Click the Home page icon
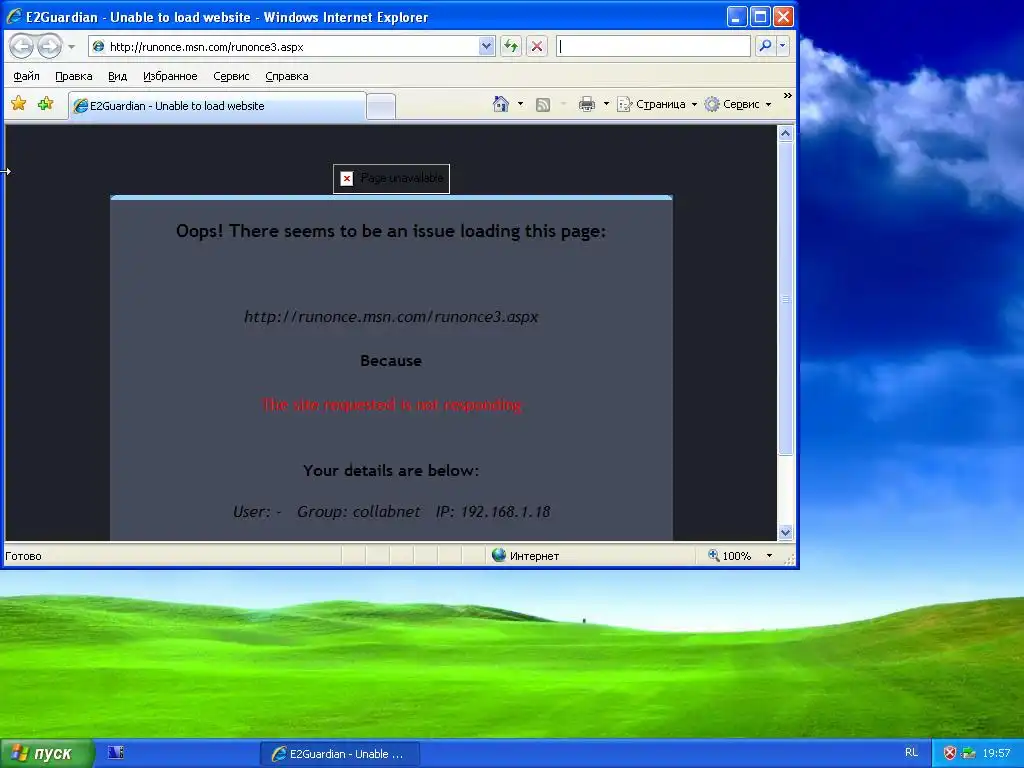 (x=501, y=104)
